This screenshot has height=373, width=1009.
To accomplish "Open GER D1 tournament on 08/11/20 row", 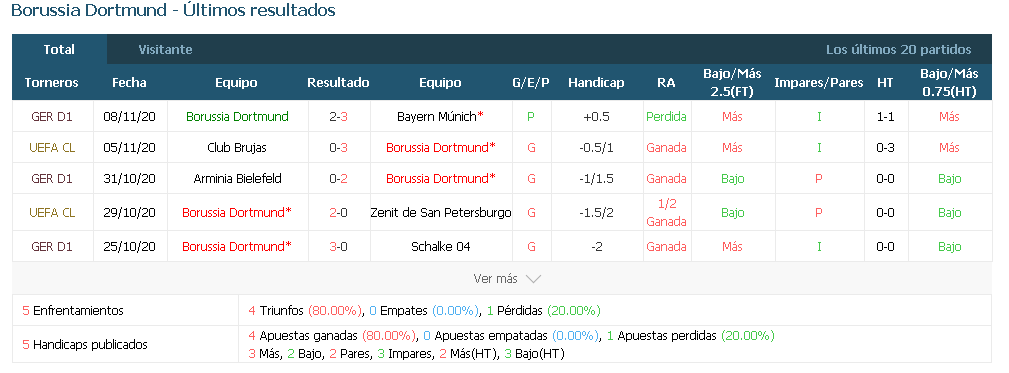I will 52,116.
